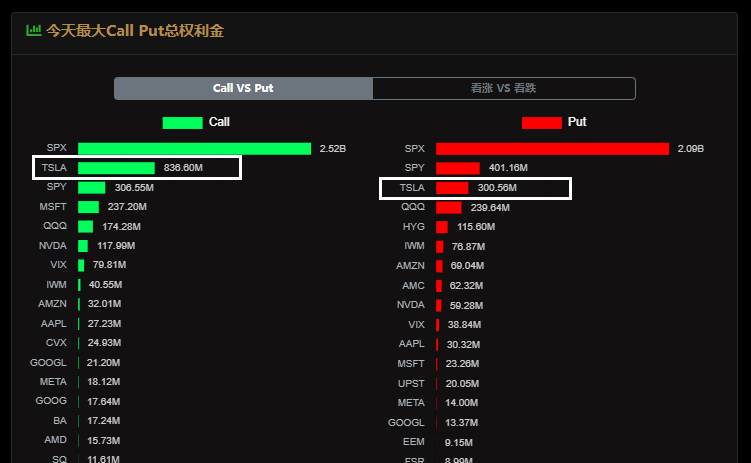The image size is (751, 463).
Task: Click the GOOGL call value 21.20M
Action: click(x=103, y=363)
